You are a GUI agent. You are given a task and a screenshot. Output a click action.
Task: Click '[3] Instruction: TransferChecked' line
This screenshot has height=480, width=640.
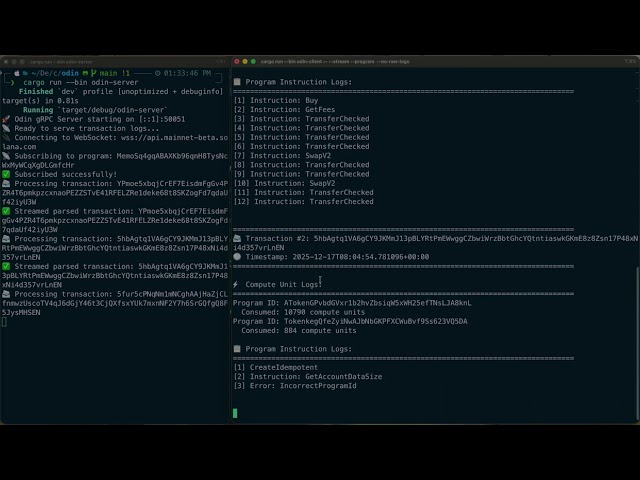302,119
